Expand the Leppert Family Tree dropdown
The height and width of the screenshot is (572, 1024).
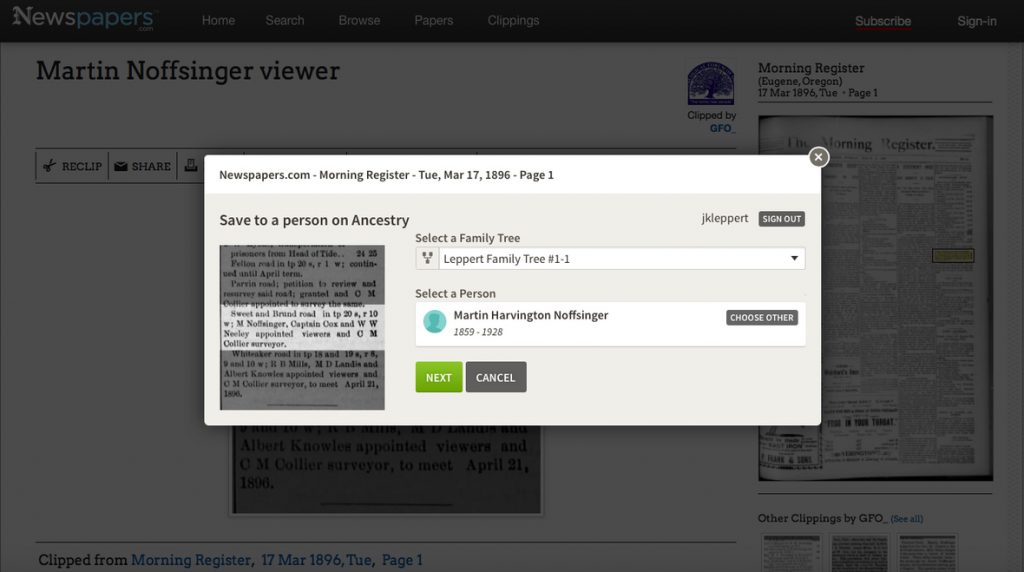click(794, 259)
